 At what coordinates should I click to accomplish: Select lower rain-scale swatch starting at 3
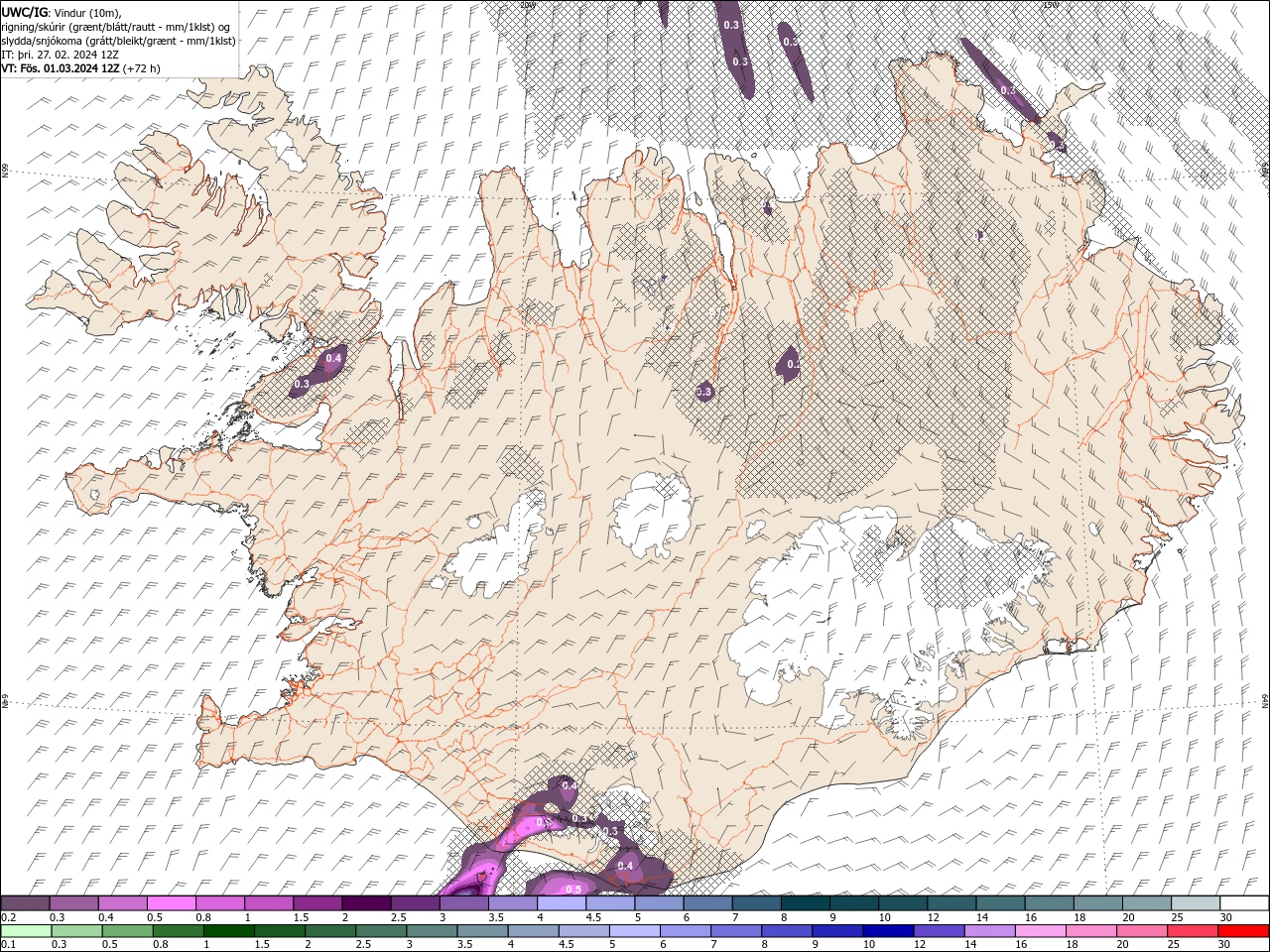pos(431,931)
